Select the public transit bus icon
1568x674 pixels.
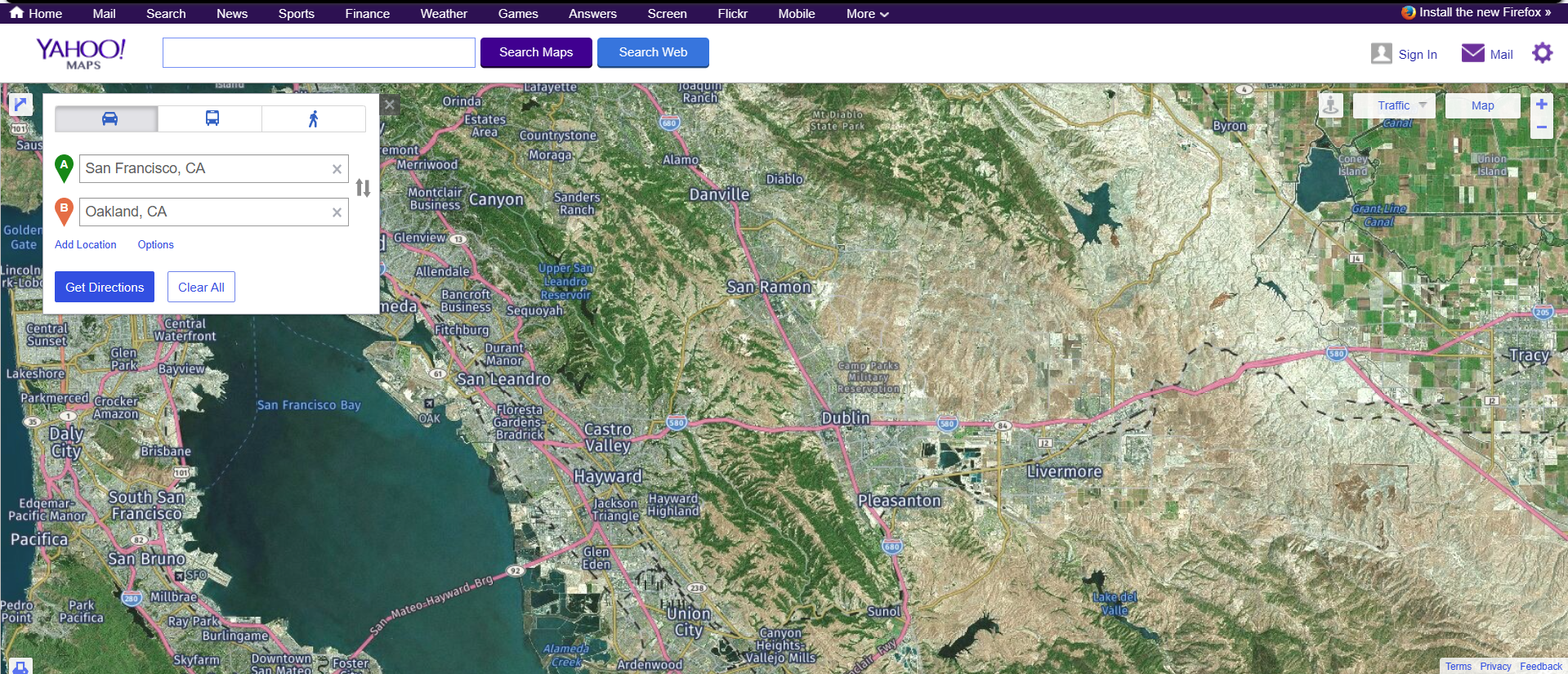pyautogui.click(x=212, y=118)
